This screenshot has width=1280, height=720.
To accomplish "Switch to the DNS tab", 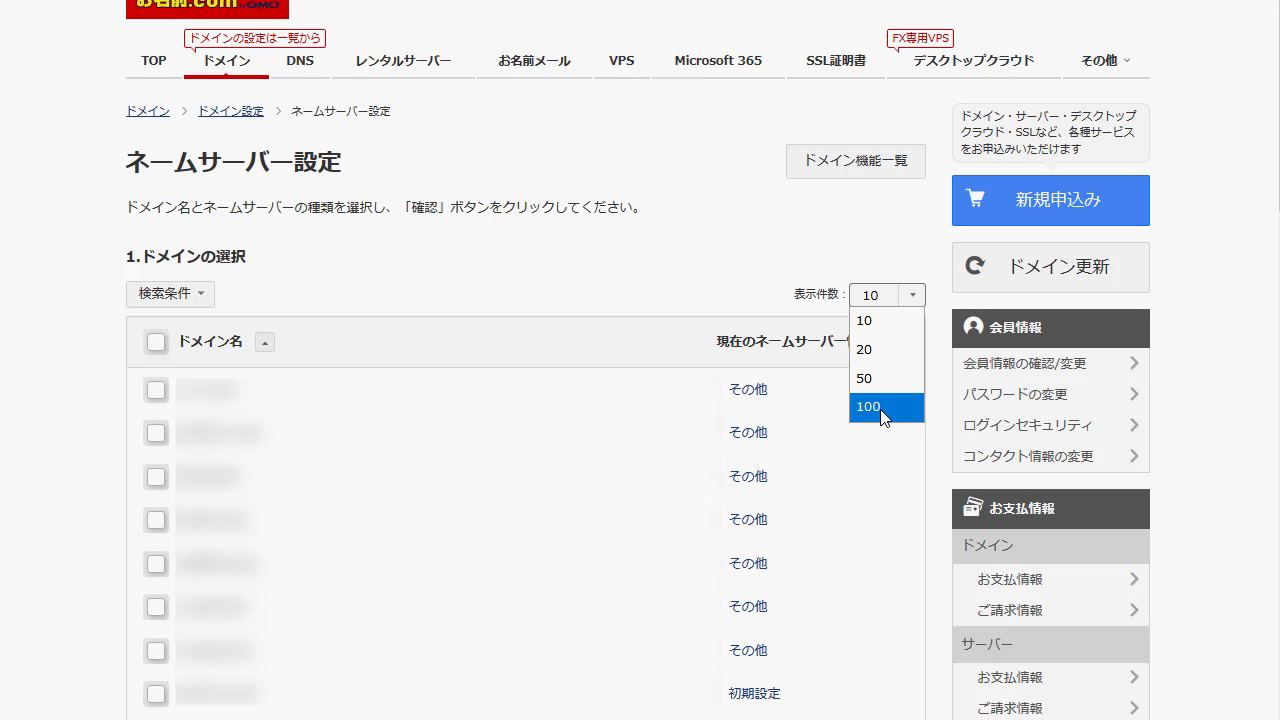I will pos(300,61).
